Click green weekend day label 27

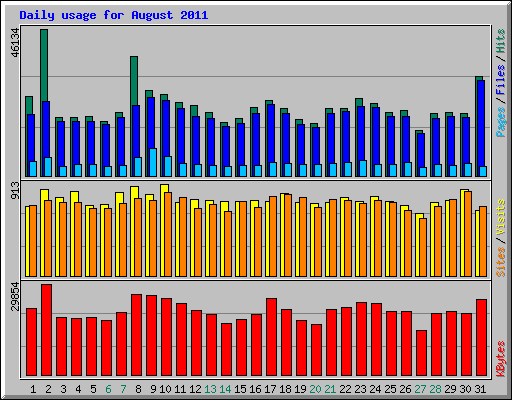coord(420,389)
